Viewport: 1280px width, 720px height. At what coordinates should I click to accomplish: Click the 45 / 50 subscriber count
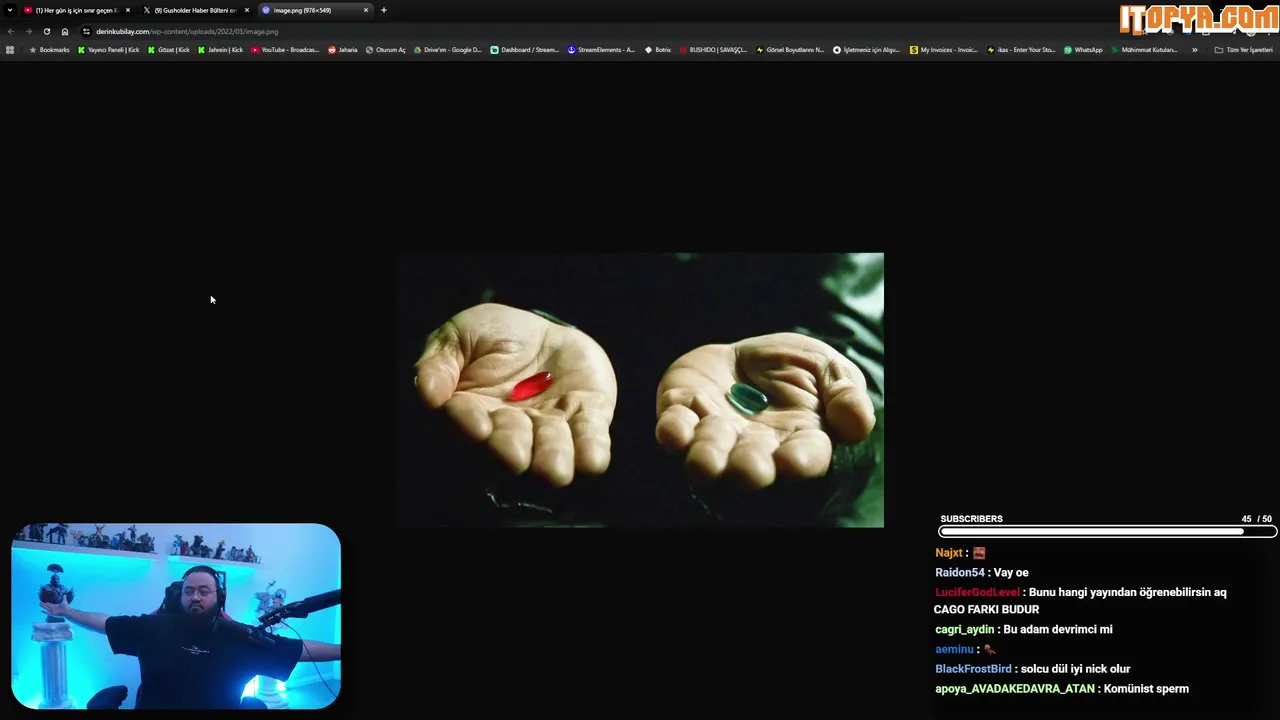(1257, 519)
